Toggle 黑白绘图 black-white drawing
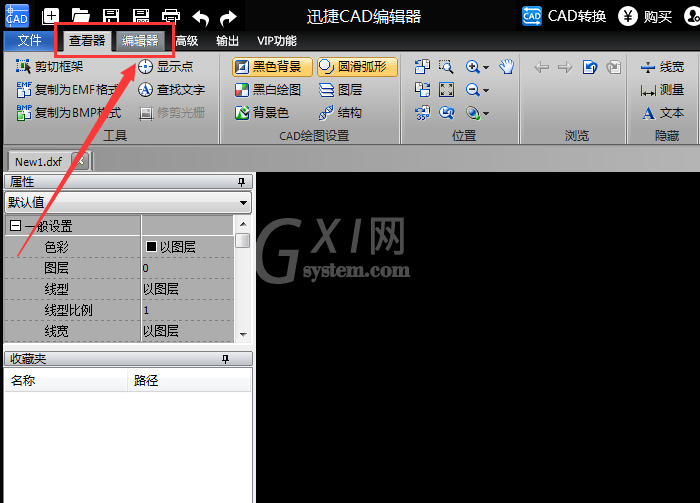700x503 pixels. 268,90
